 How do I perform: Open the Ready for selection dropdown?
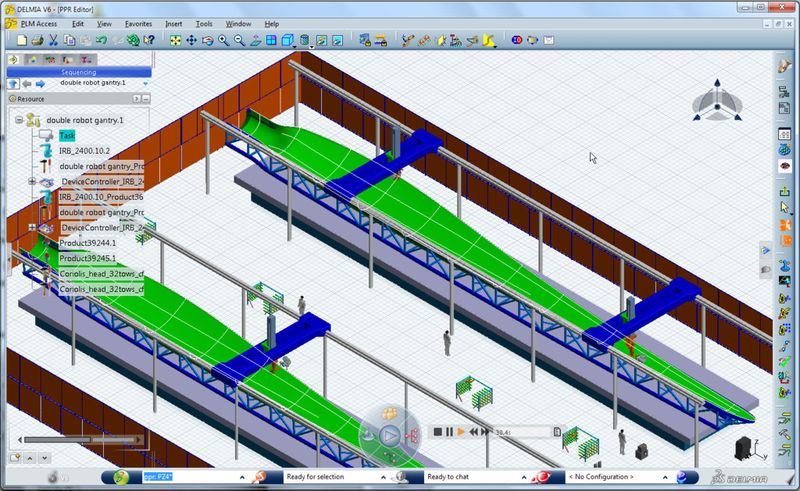click(x=383, y=477)
